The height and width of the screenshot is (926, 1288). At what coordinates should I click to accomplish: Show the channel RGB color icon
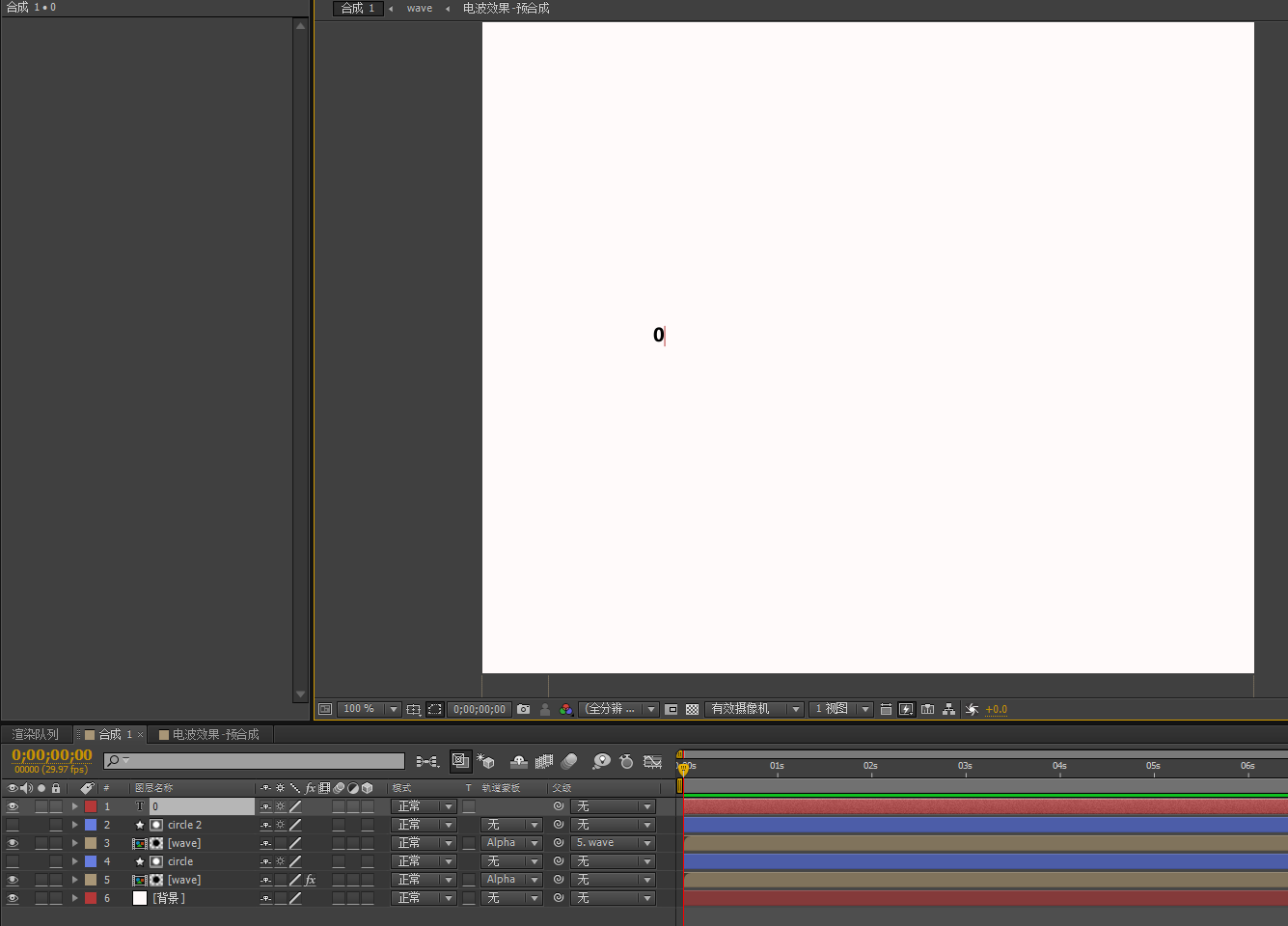tap(566, 709)
